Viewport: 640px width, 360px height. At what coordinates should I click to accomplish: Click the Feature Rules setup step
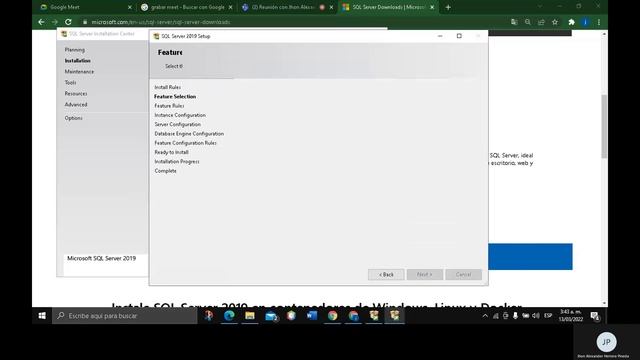pyautogui.click(x=169, y=106)
